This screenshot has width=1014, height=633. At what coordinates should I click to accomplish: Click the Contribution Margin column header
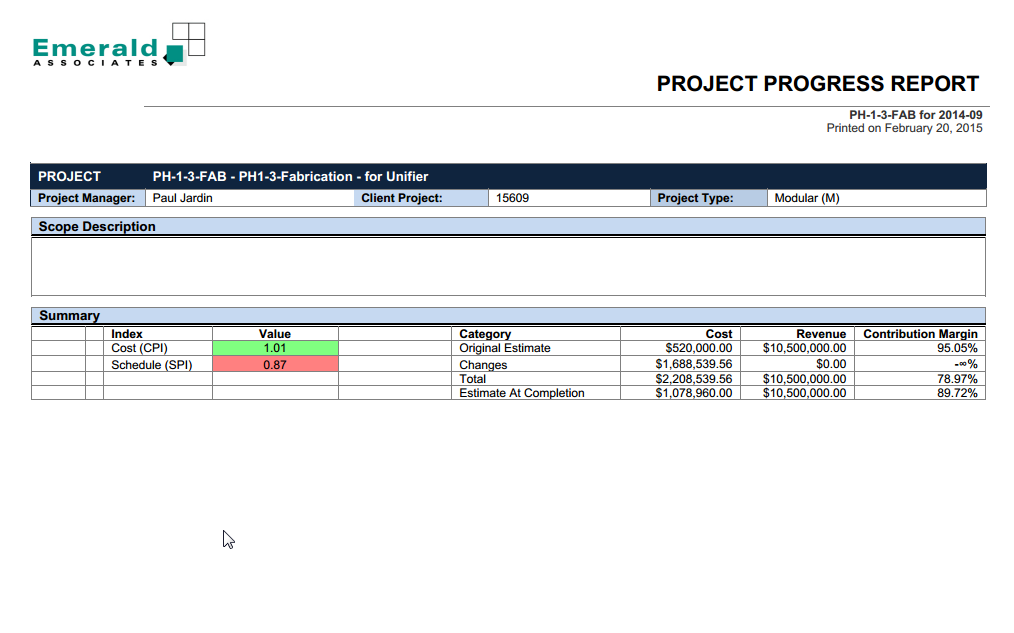coord(920,334)
